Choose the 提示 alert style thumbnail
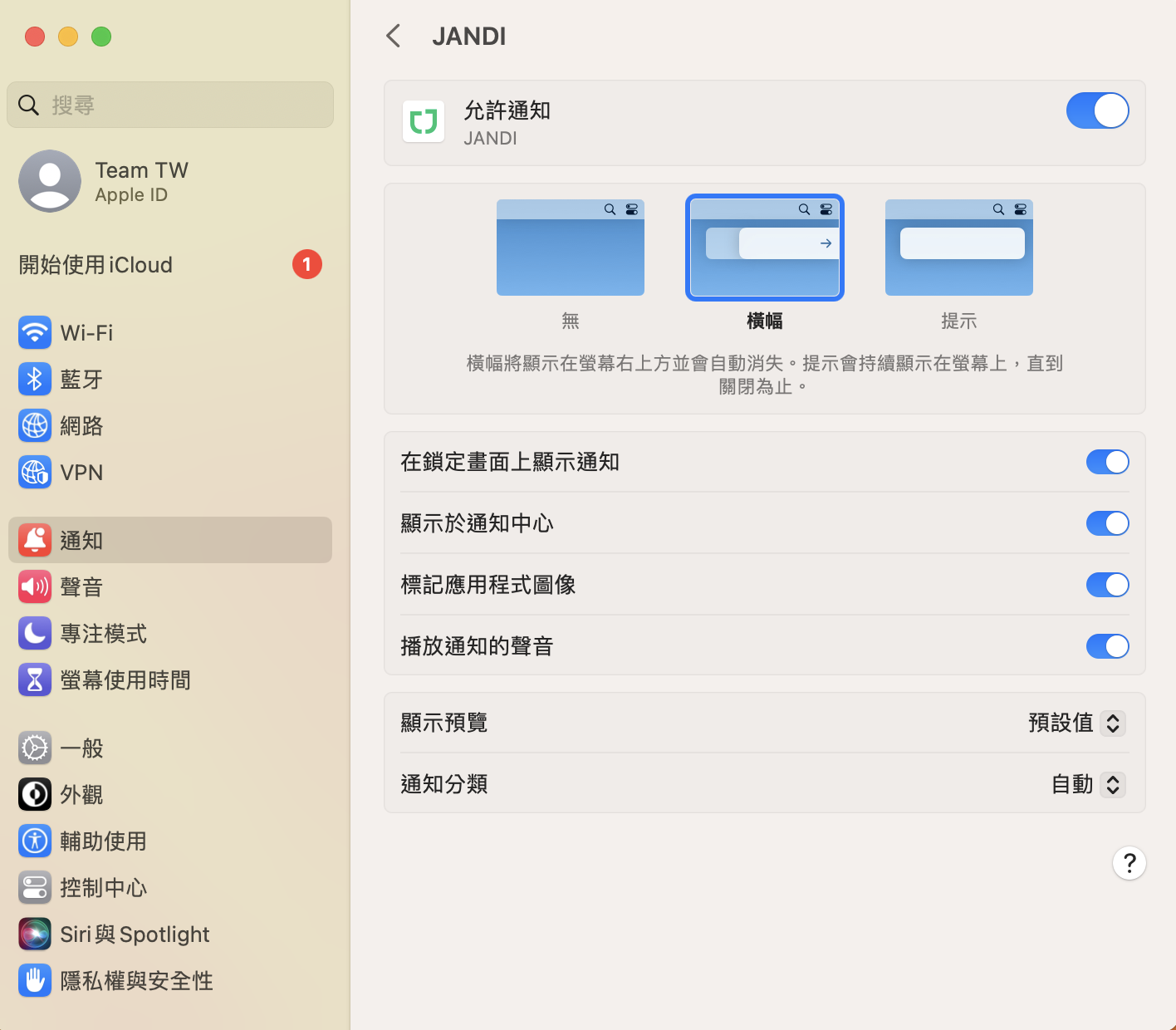 coord(959,248)
